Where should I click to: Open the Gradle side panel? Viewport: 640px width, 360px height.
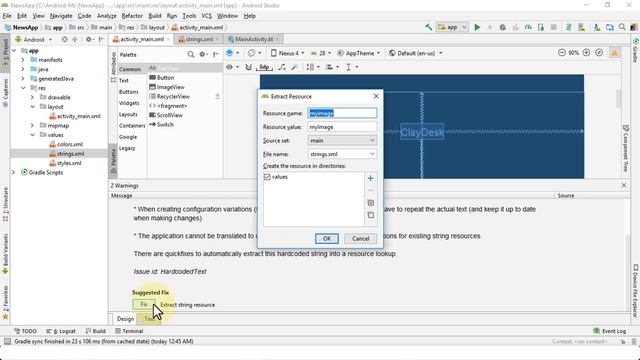[636, 51]
